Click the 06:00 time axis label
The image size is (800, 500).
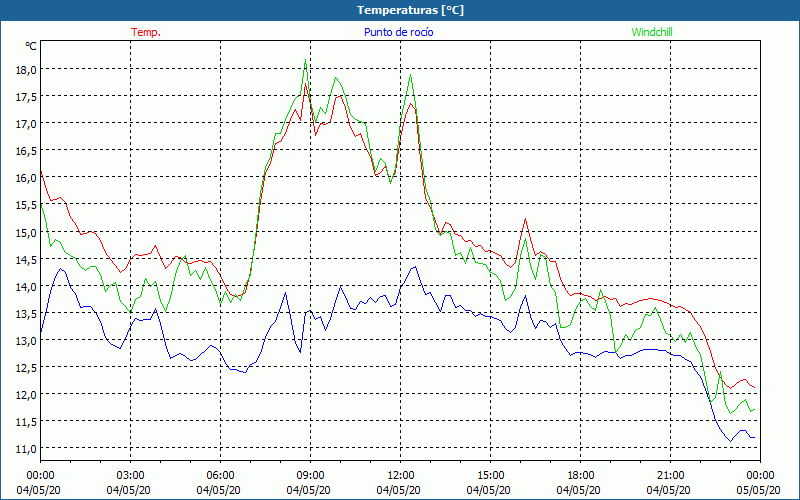point(220,476)
